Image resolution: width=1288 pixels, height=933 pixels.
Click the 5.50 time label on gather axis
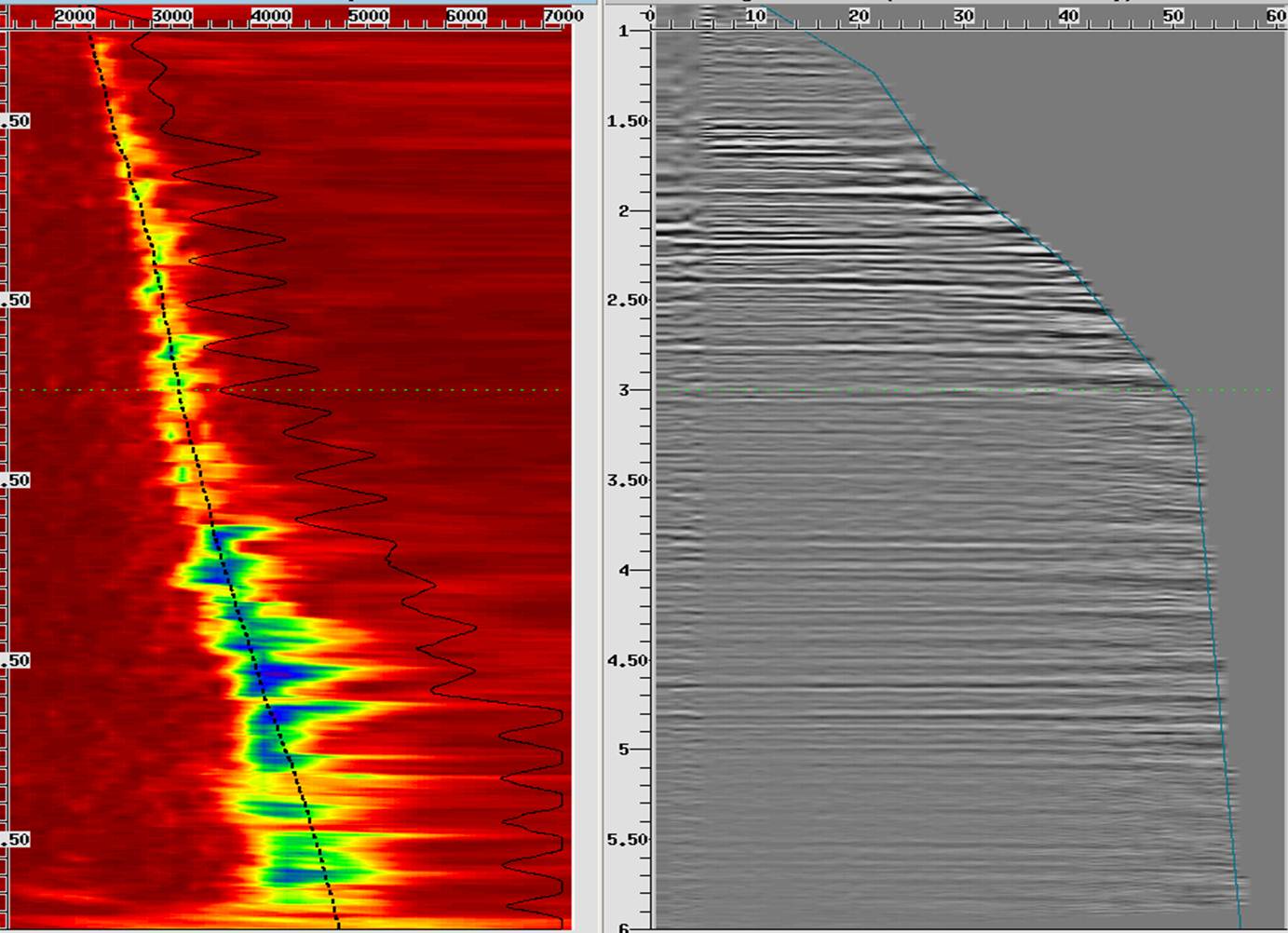[627, 839]
